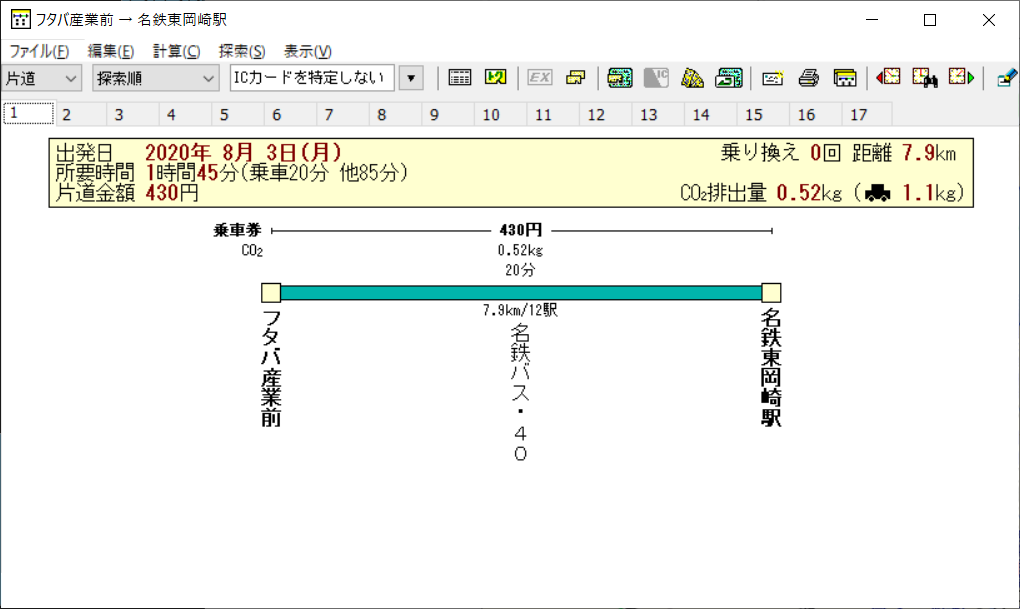Viewport: 1020px width, 609px height.
Task: Open the 探索順 sort order dropdown
Action: coord(155,78)
